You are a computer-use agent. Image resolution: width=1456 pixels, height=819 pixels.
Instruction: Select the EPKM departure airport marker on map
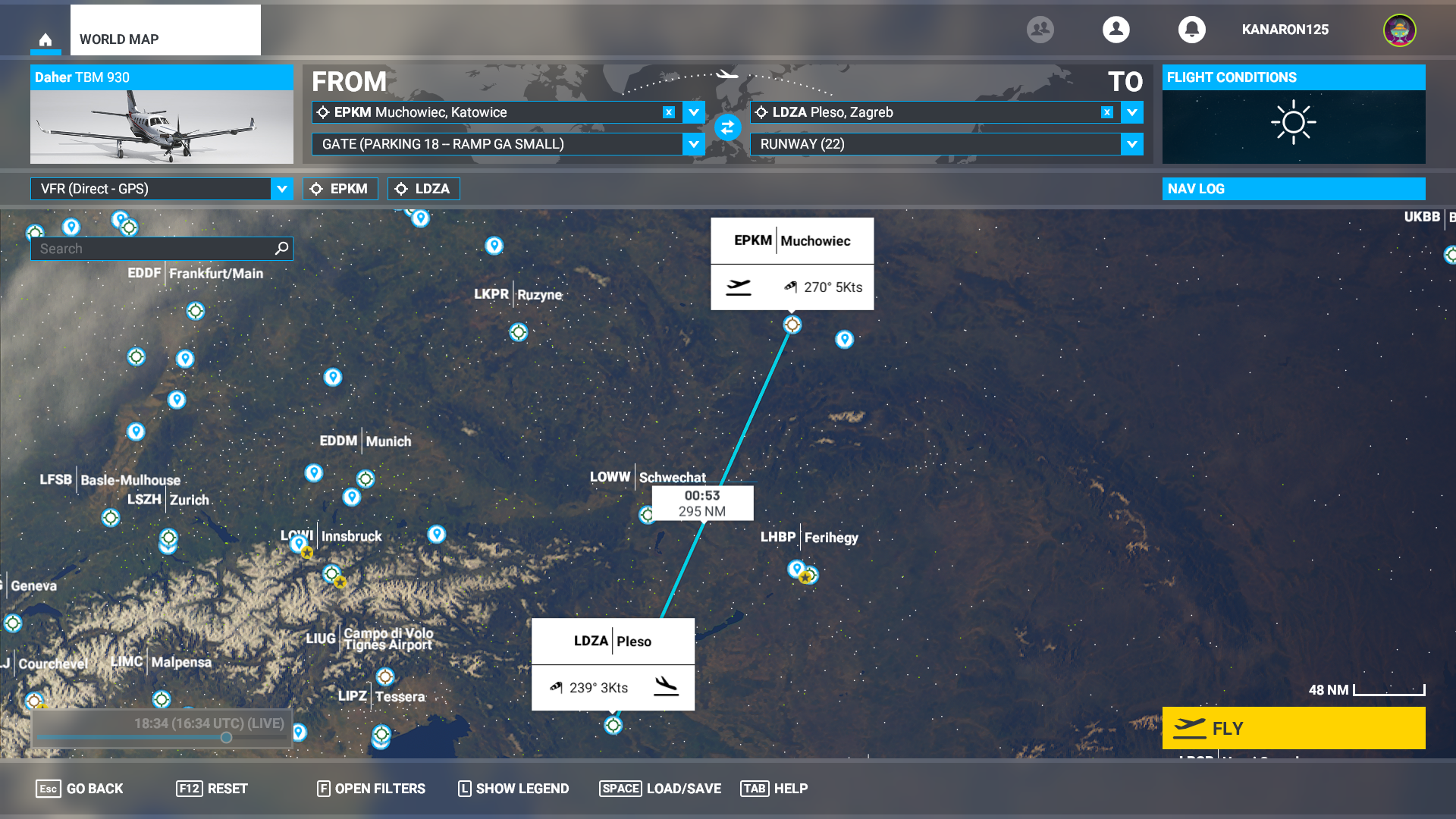click(792, 325)
